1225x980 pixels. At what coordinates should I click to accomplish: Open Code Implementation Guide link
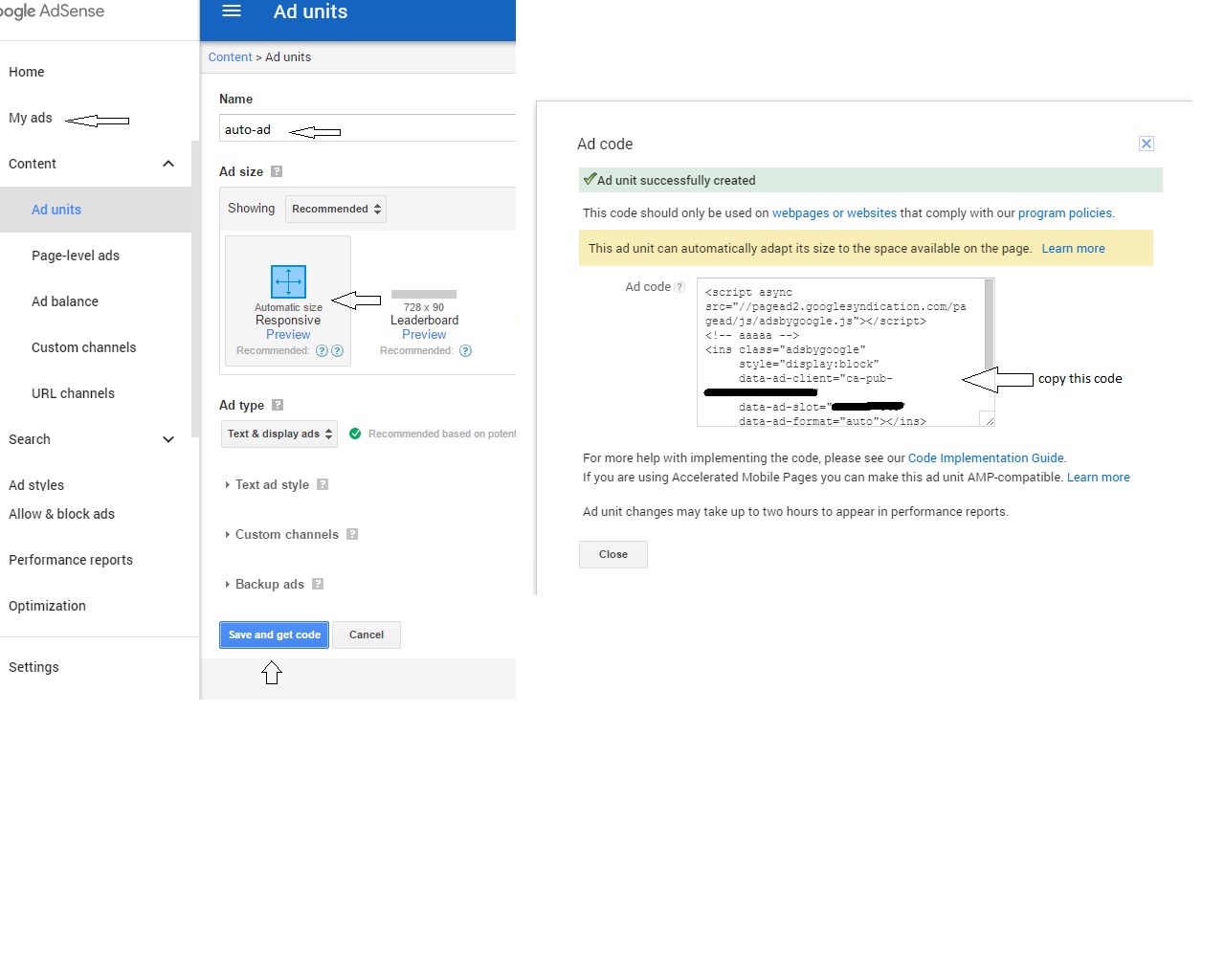(986, 458)
